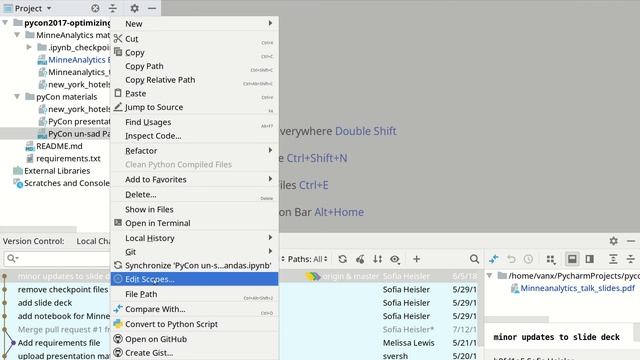The image size is (640, 360).
Task: Toggle the show details bottom pane icon
Action: [572, 259]
